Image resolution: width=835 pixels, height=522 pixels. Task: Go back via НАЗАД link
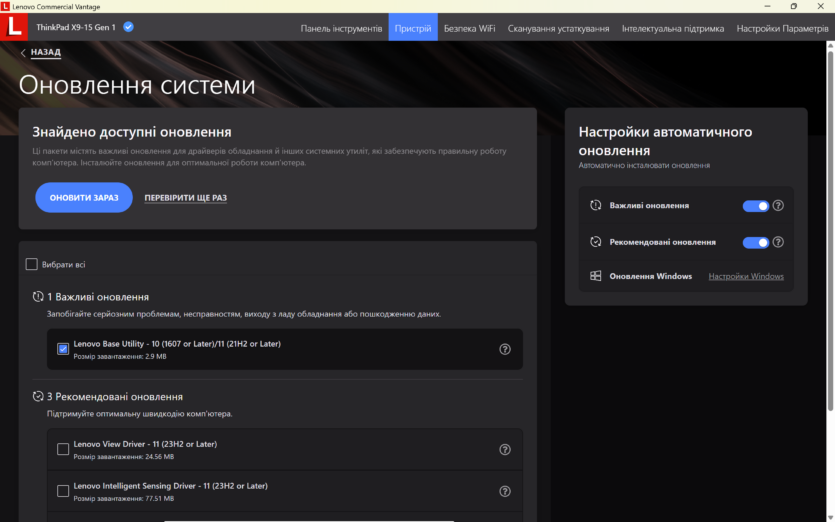click(46, 52)
